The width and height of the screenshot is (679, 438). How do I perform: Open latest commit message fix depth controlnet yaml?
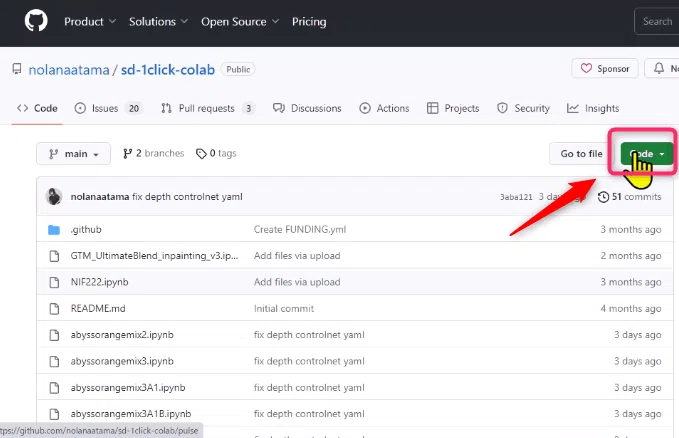tap(187, 197)
